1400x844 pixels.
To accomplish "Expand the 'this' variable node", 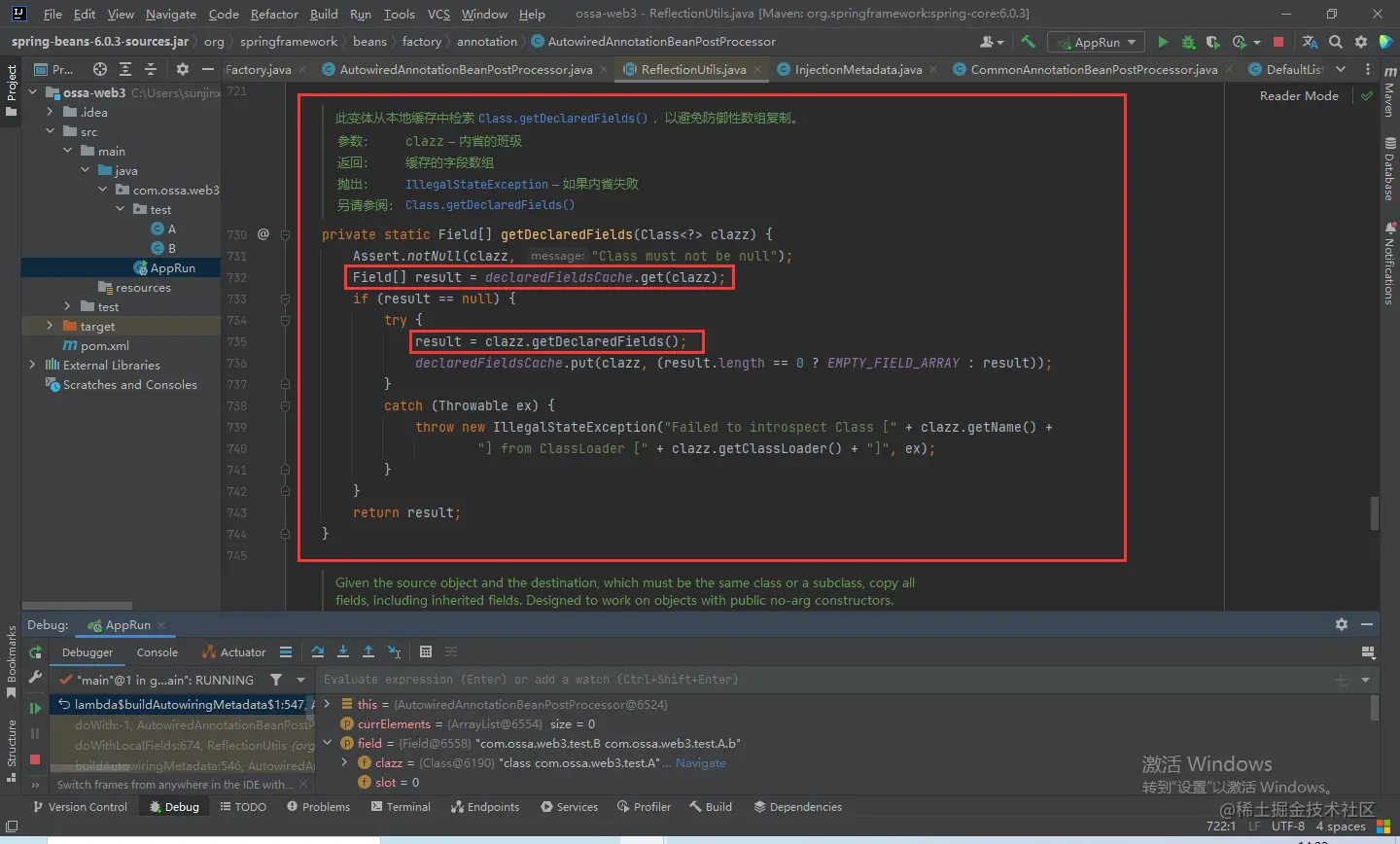I will pyautogui.click(x=328, y=704).
